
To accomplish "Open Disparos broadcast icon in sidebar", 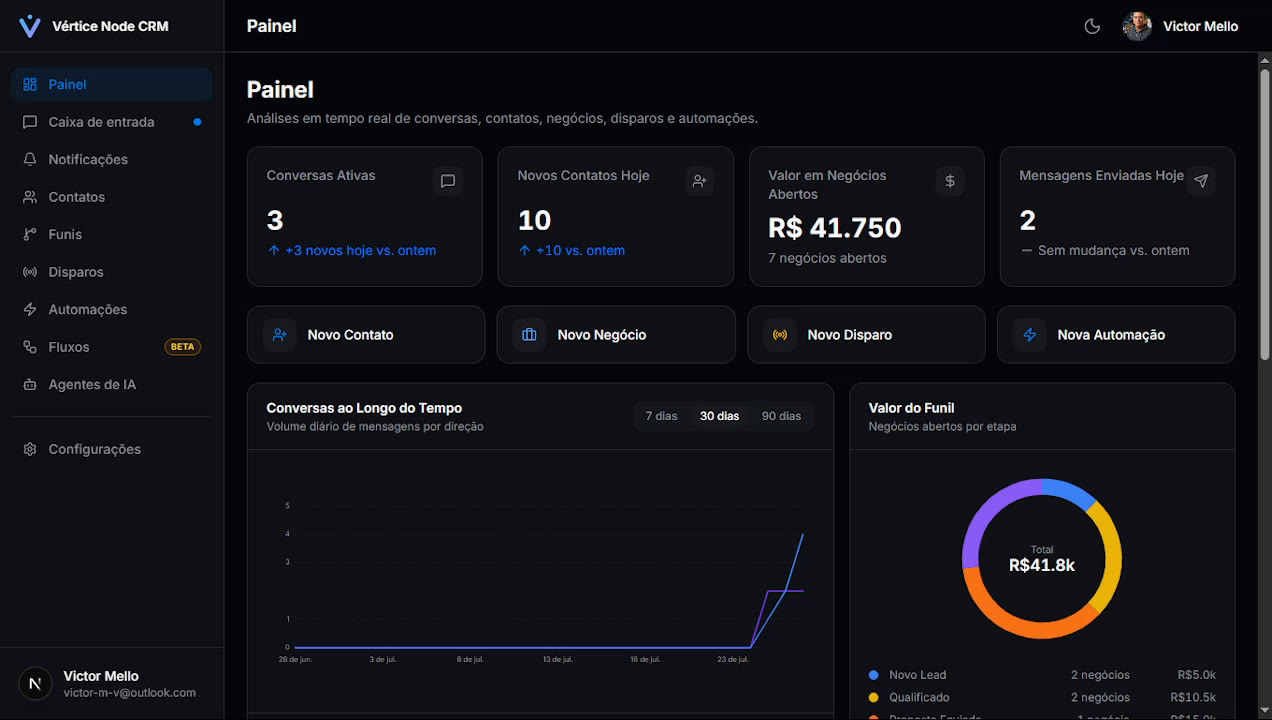I will click(30, 272).
